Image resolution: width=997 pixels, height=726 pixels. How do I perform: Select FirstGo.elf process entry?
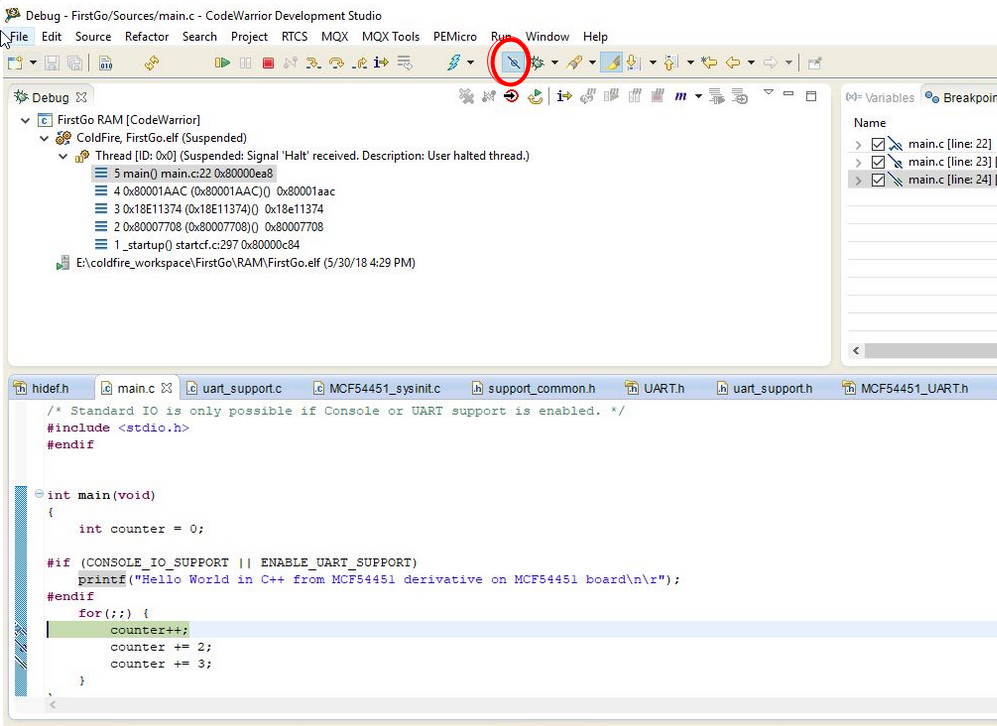pyautogui.click(x=236, y=263)
